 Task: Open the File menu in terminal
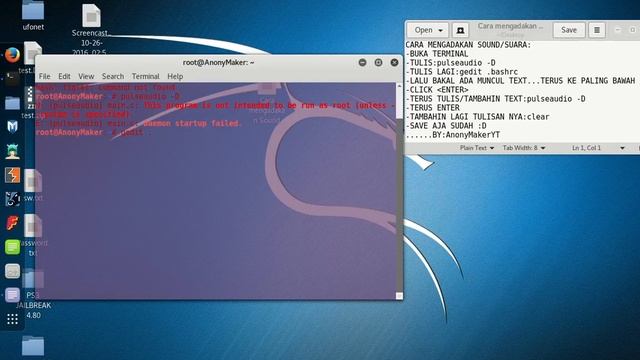44,76
